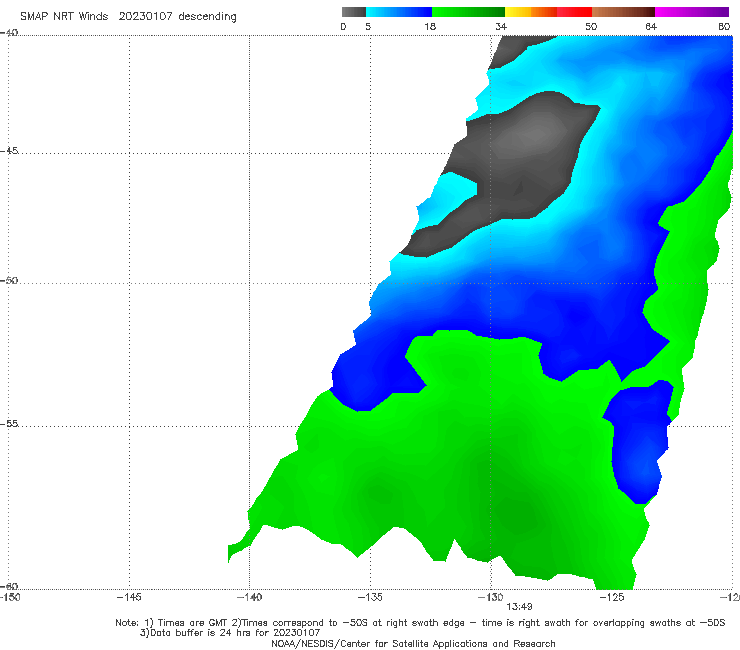This screenshot has width=740, height=650.
Task: Click the longitude label '-140'
Action: point(249,597)
